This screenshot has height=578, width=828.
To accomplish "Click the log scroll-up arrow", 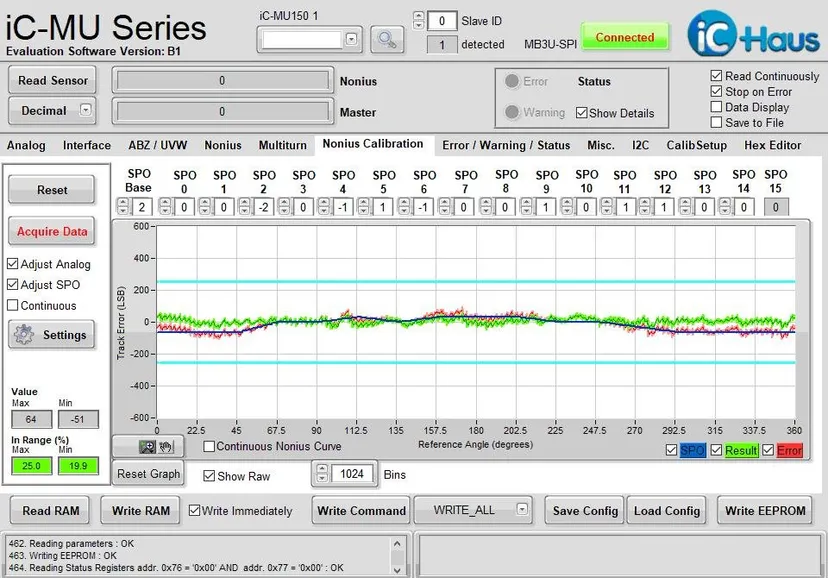I will (x=397, y=543).
